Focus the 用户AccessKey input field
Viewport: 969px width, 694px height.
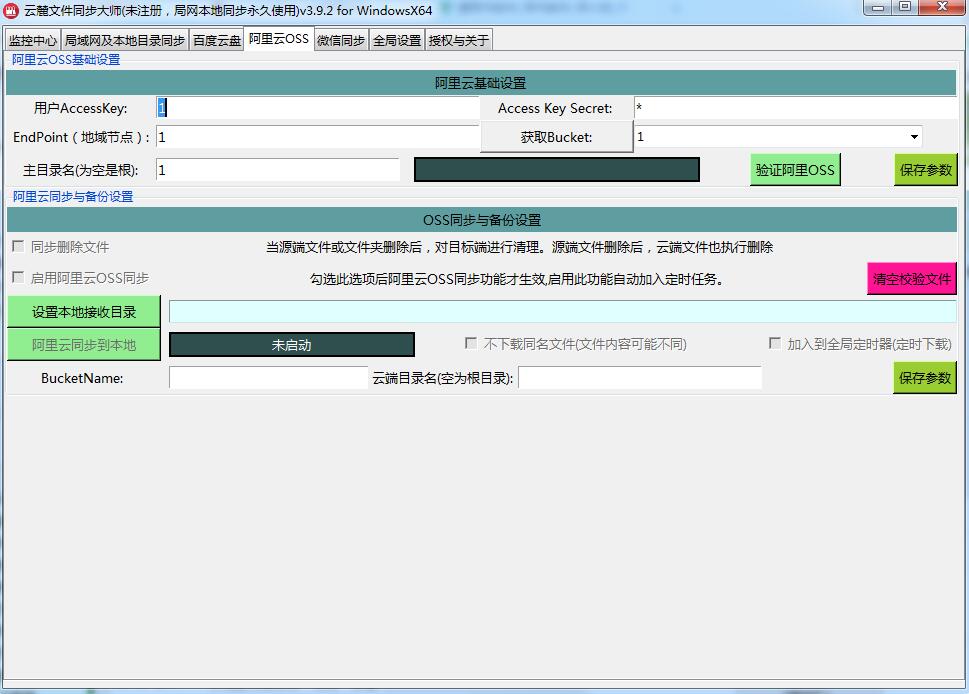(318, 108)
